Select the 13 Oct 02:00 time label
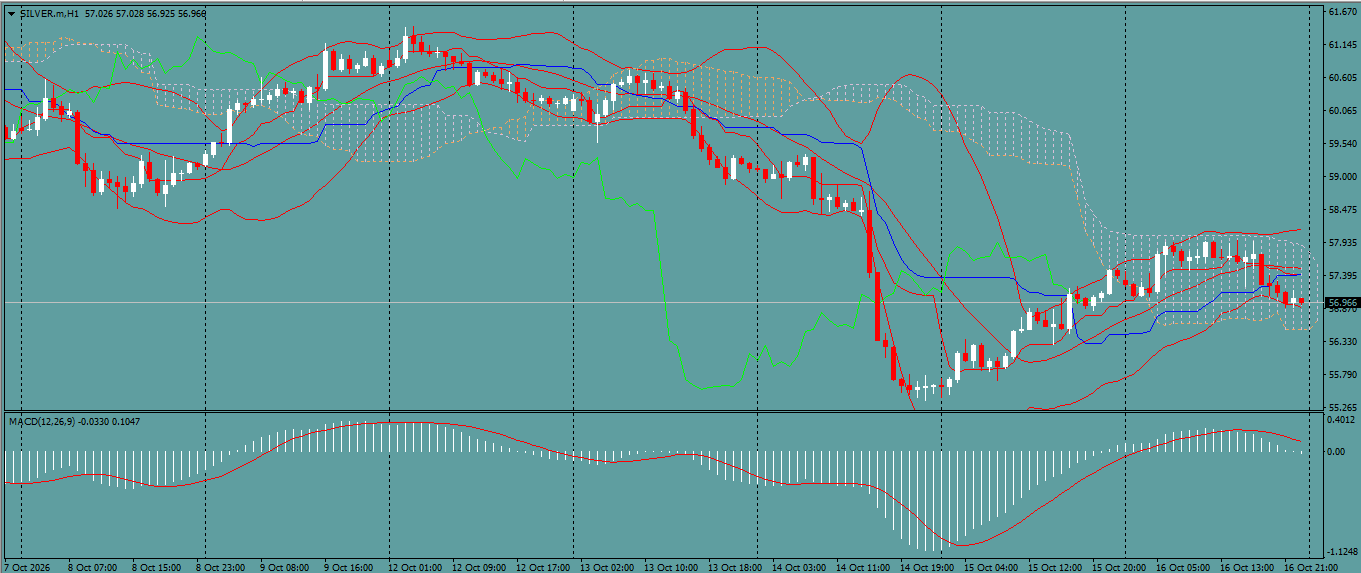This screenshot has width=1361, height=573. (x=608, y=567)
